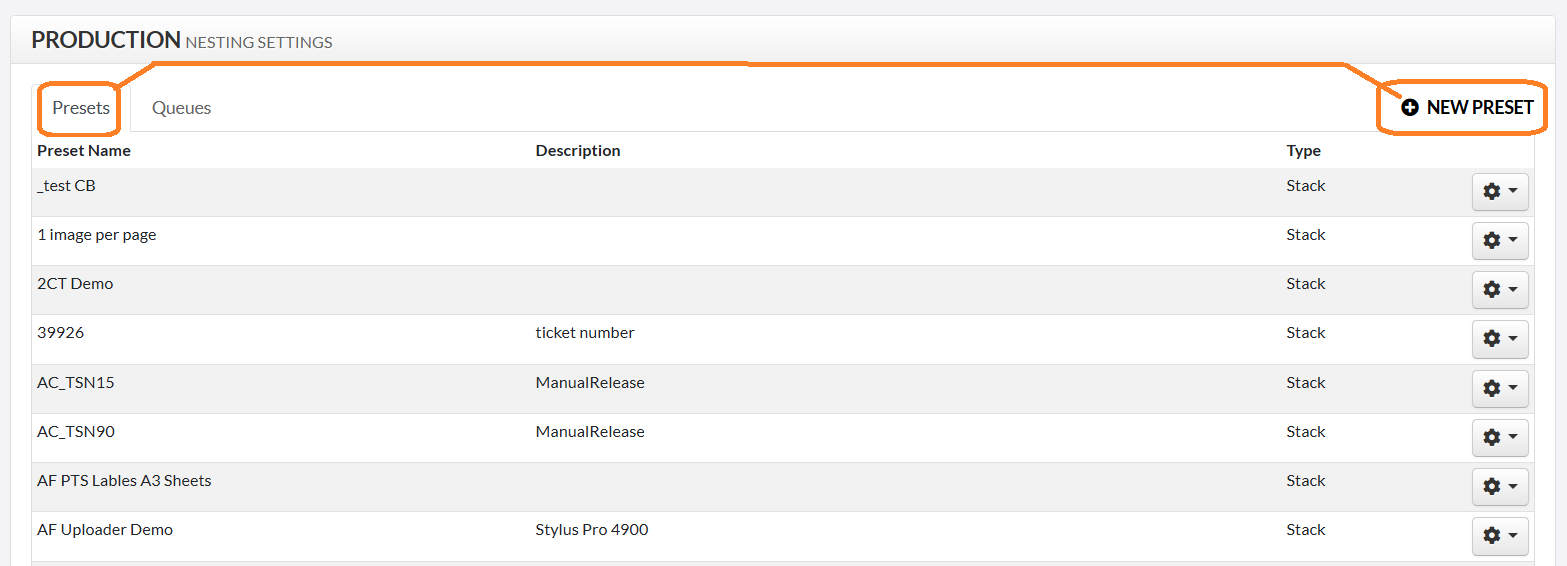
Task: Select the AC_TSN15 preset name
Action: tap(76, 383)
